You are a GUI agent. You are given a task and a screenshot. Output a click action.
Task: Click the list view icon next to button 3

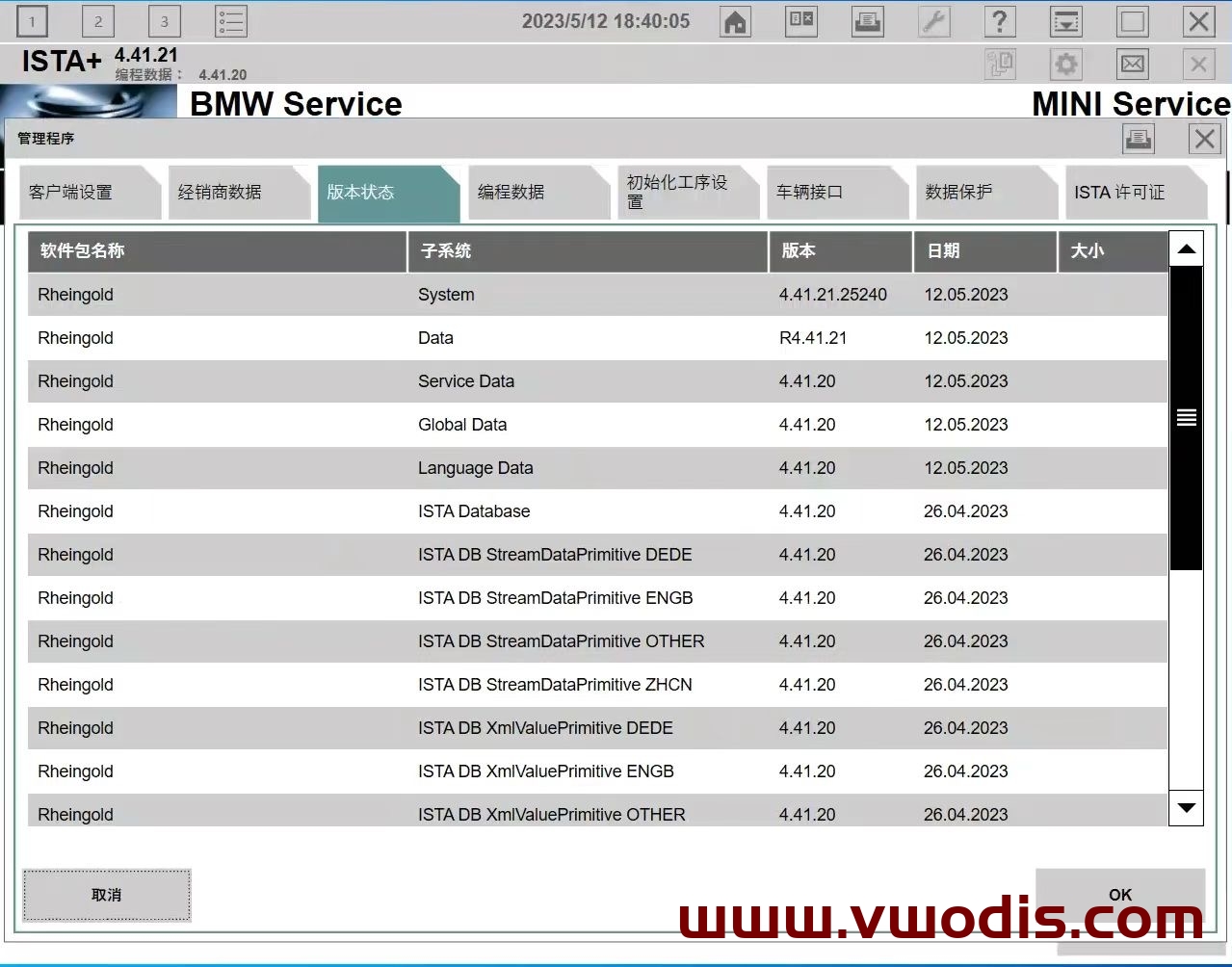click(x=229, y=21)
